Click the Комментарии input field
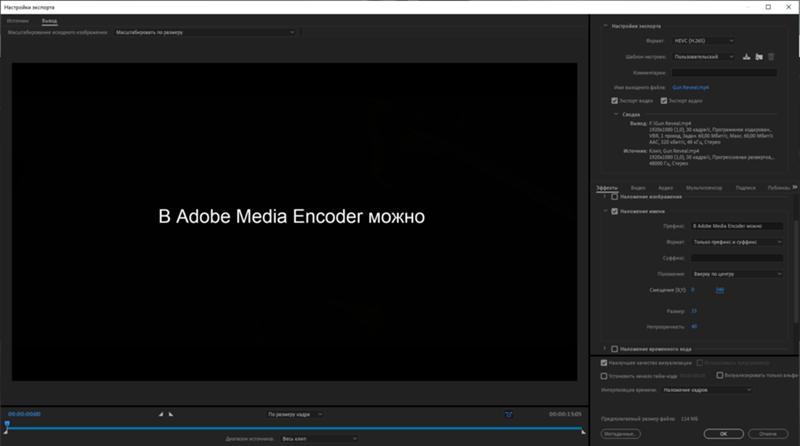 [724, 73]
